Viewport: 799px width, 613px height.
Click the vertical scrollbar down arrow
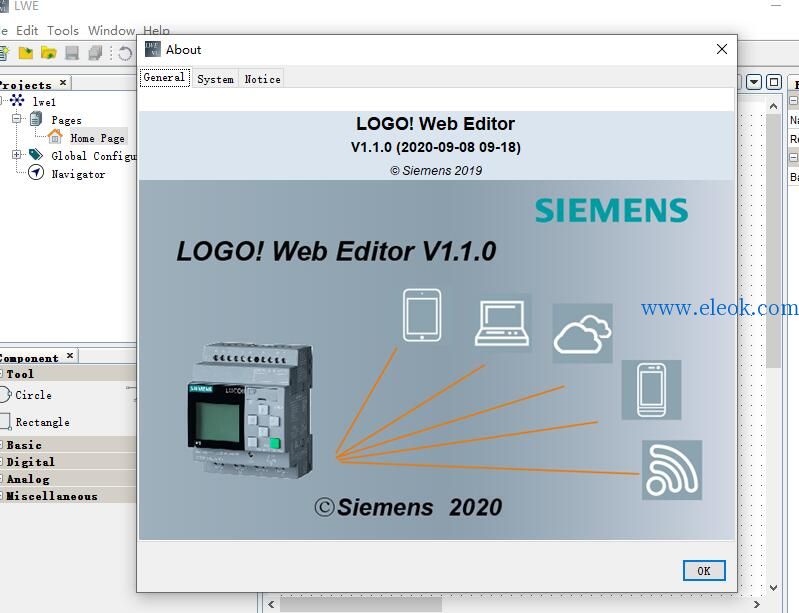[x=774, y=588]
